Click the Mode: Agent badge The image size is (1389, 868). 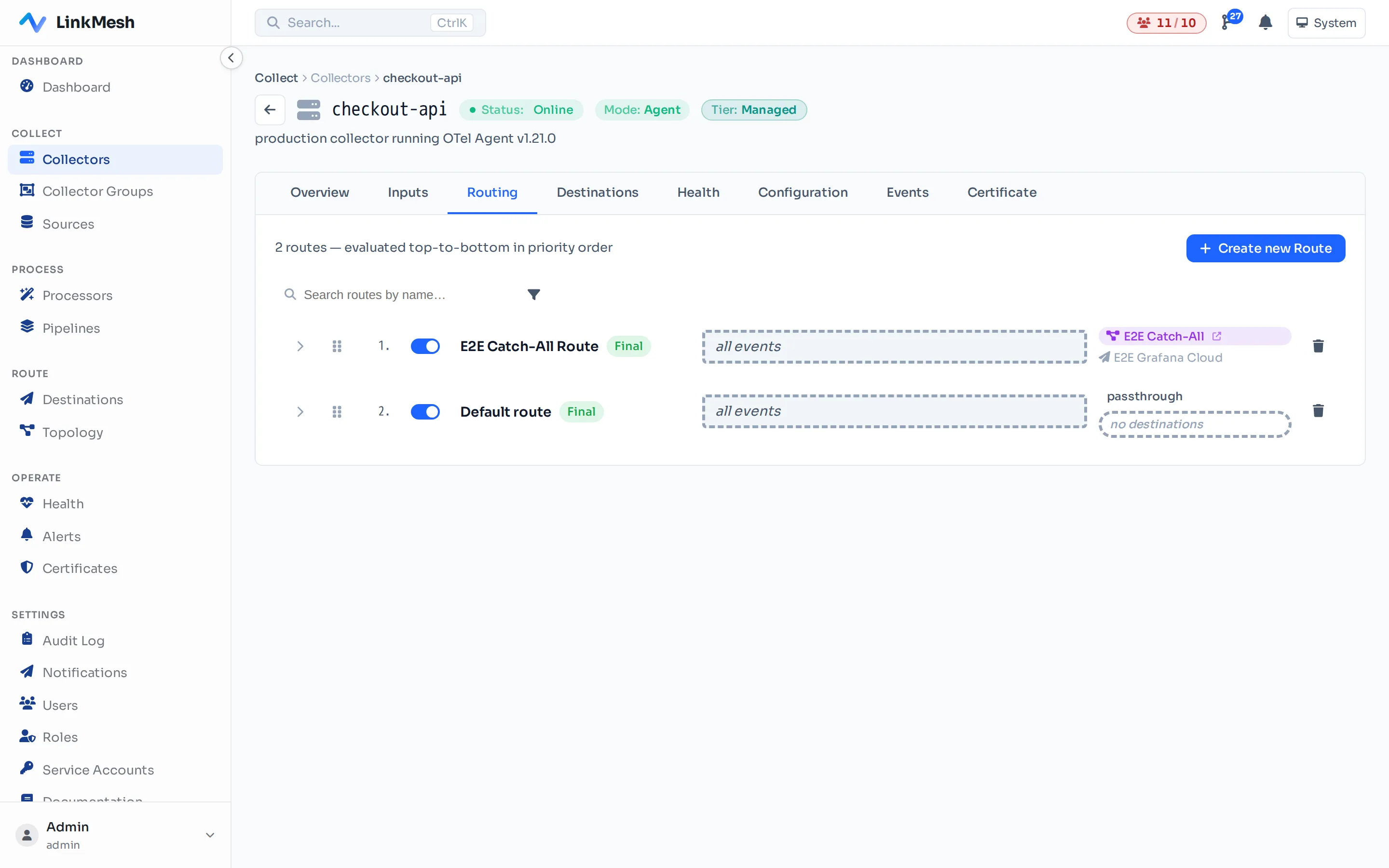click(642, 109)
